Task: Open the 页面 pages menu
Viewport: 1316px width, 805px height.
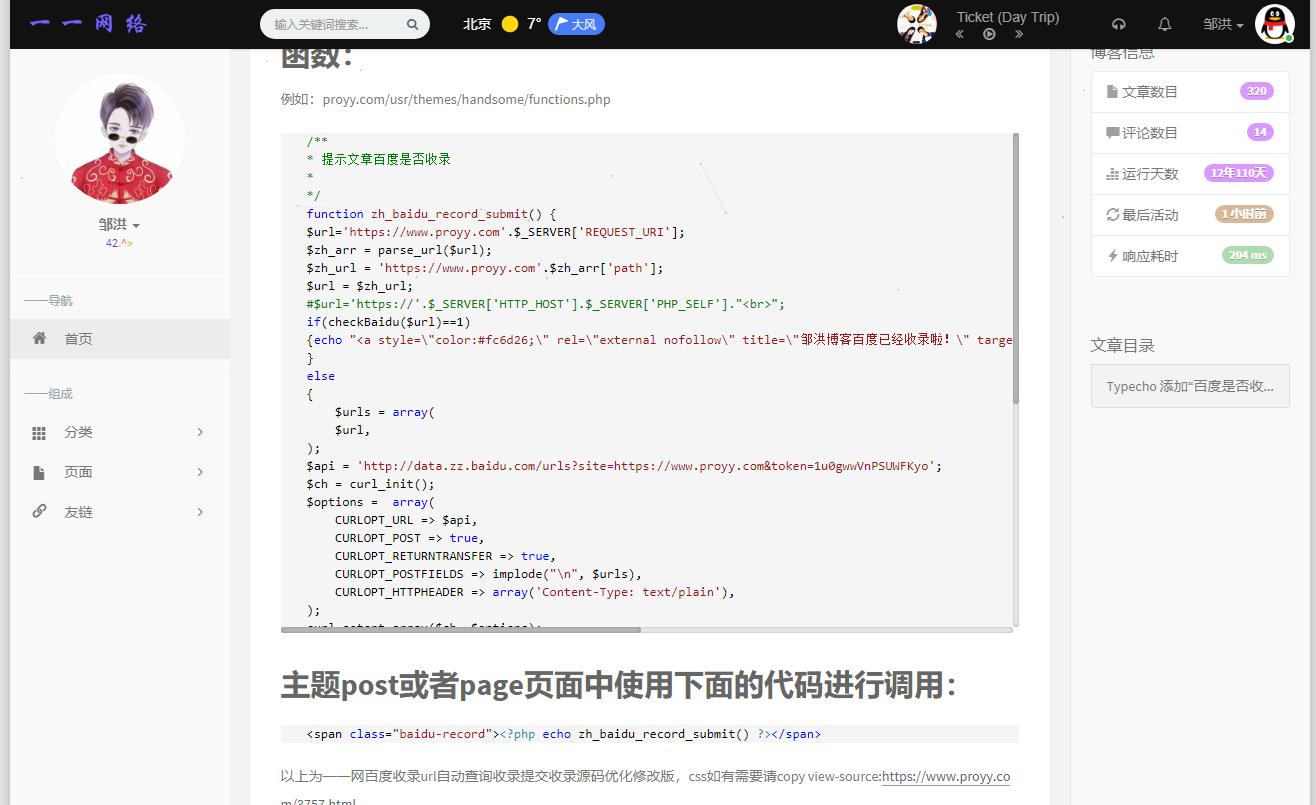Action: (x=120, y=472)
